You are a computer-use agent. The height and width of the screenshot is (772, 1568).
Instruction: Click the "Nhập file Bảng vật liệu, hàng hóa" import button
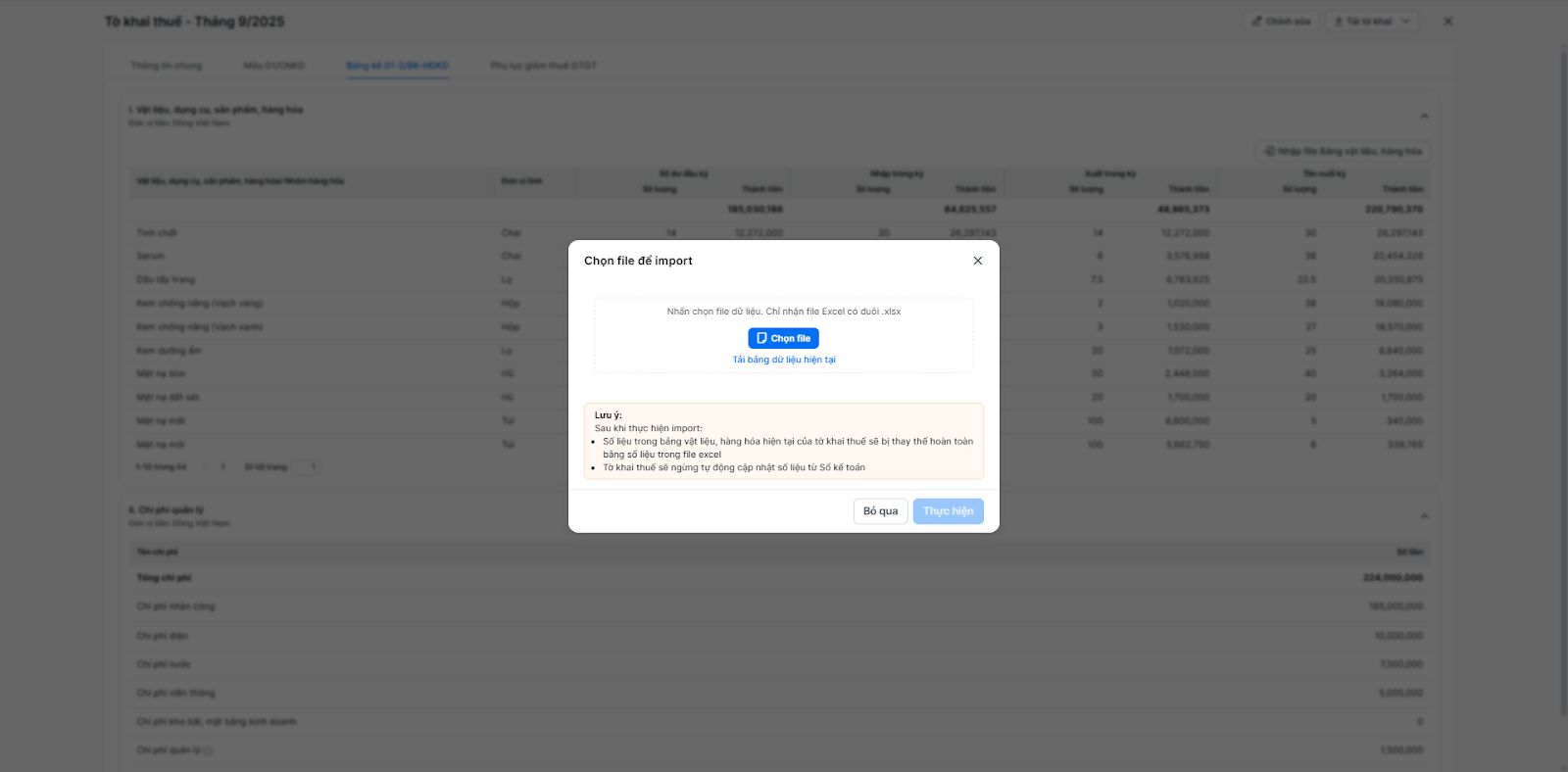(1343, 151)
